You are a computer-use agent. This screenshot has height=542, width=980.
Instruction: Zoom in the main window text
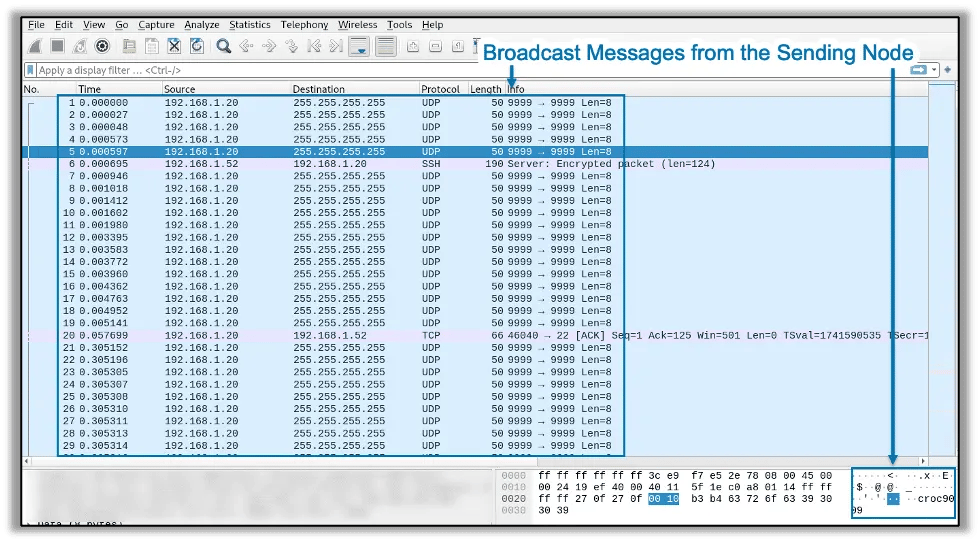[x=413, y=46]
